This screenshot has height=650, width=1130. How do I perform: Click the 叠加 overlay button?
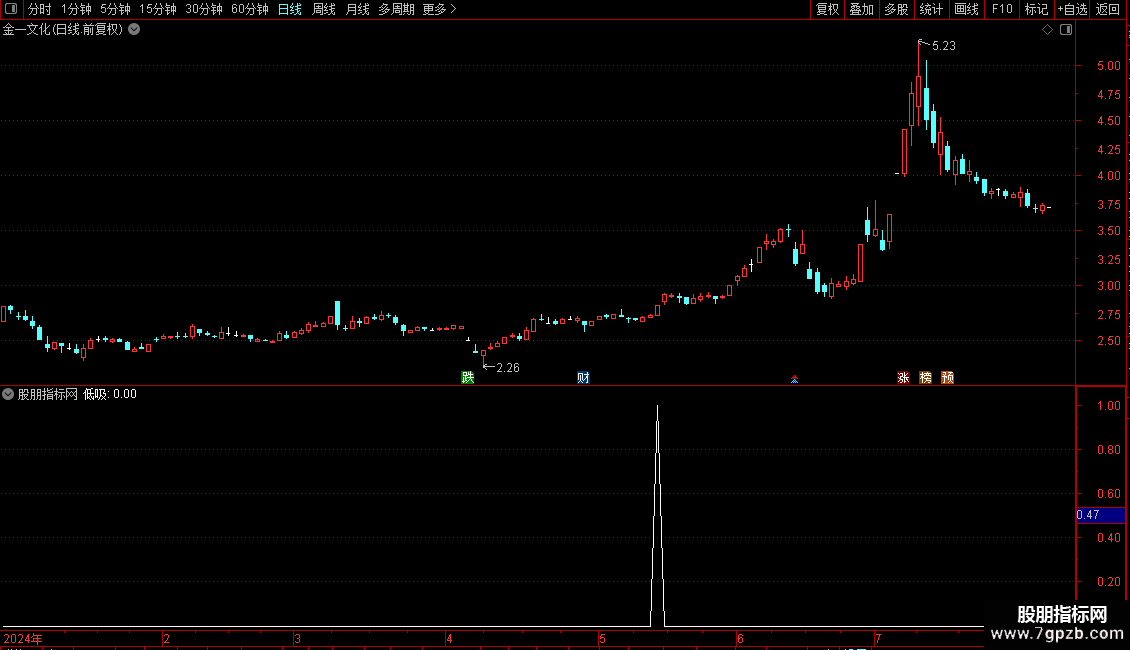point(861,9)
